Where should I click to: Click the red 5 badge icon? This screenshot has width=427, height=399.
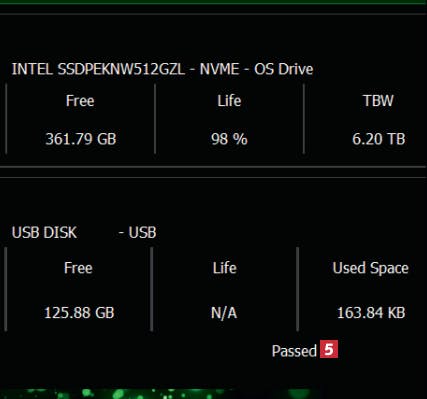pos(329,349)
